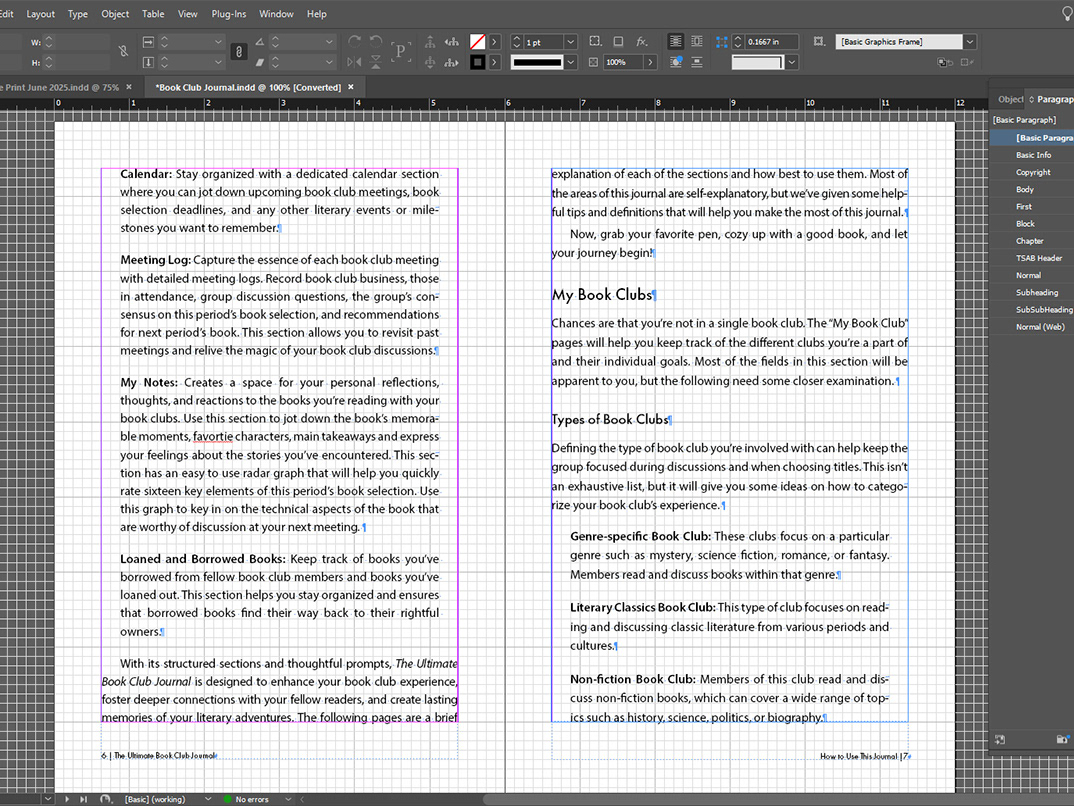This screenshot has width=1074, height=806.
Task: Click the opacity icon beside 100%
Action: tap(593, 62)
